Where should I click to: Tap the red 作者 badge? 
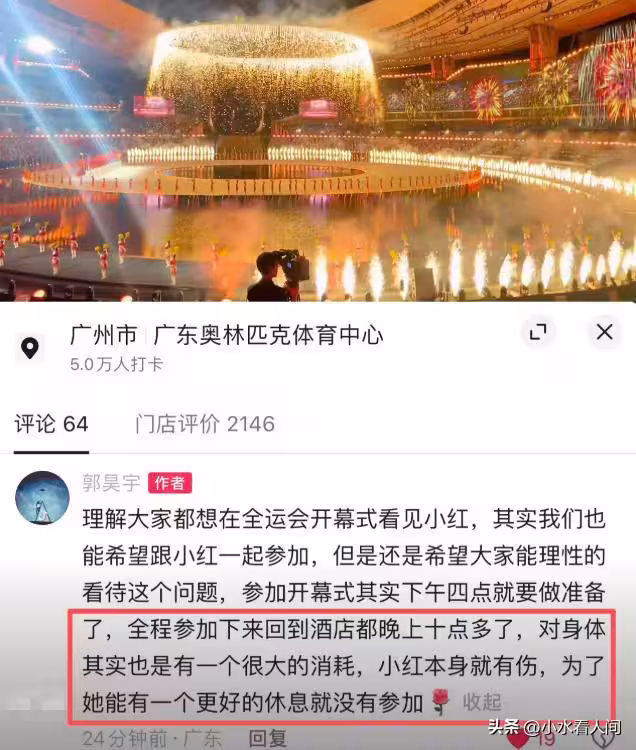(170, 483)
